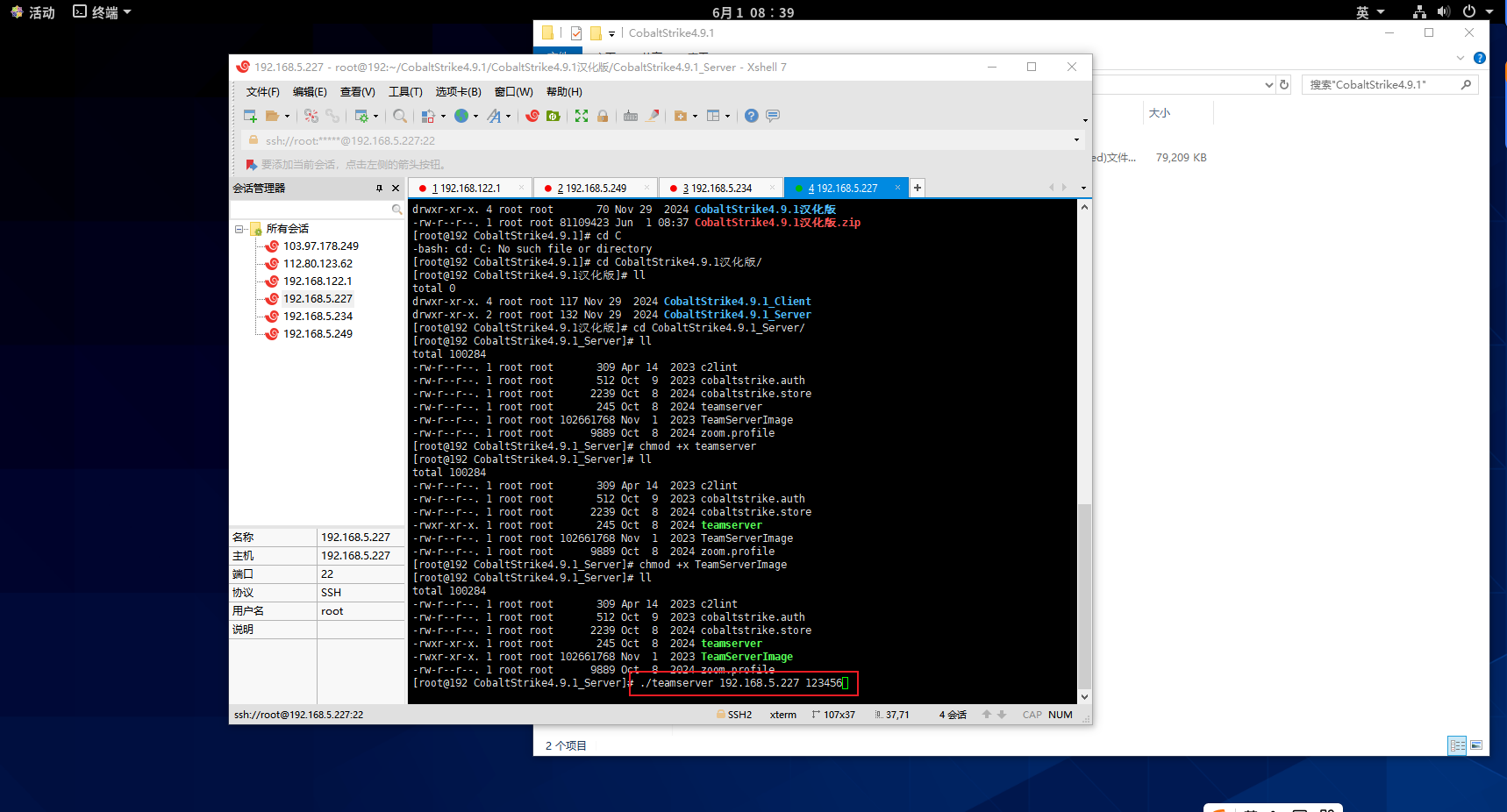Open the 终端 terminal app menu in top bar
Screen dimensions: 1507x812
[102, 12]
